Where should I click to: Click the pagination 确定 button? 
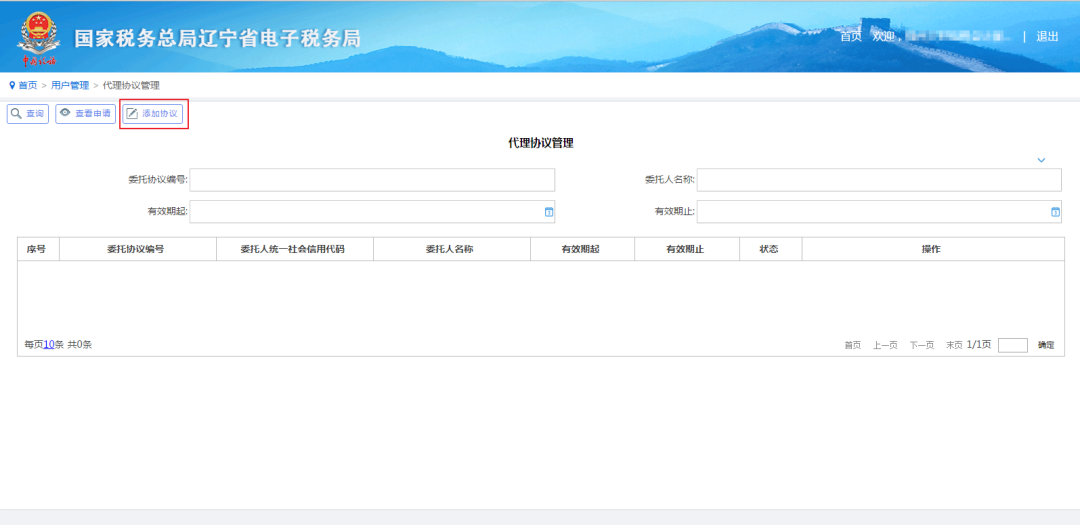(1046, 345)
